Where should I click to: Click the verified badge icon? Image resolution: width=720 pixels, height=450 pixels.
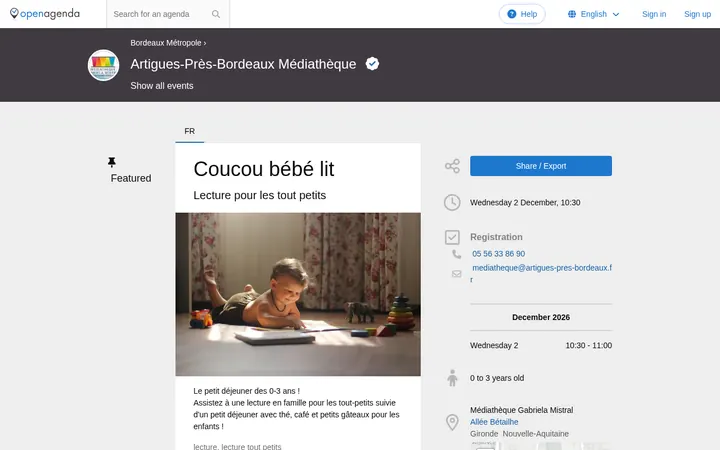[372, 64]
